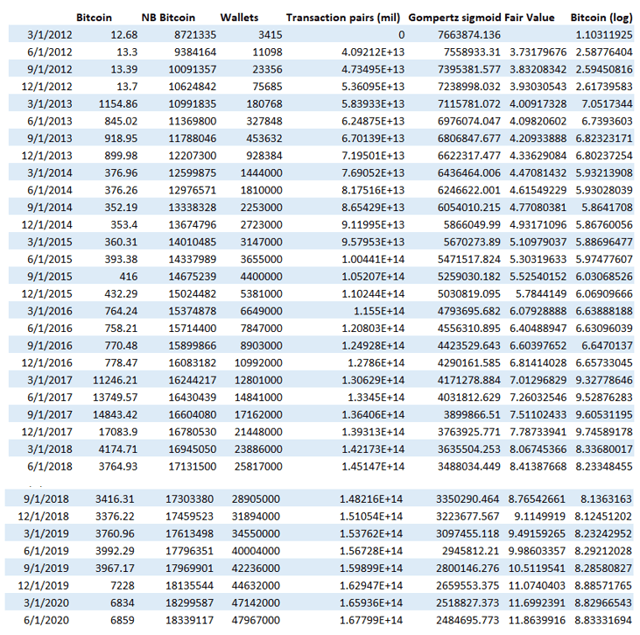Select the Gompertz value 7663874.136

point(469,35)
